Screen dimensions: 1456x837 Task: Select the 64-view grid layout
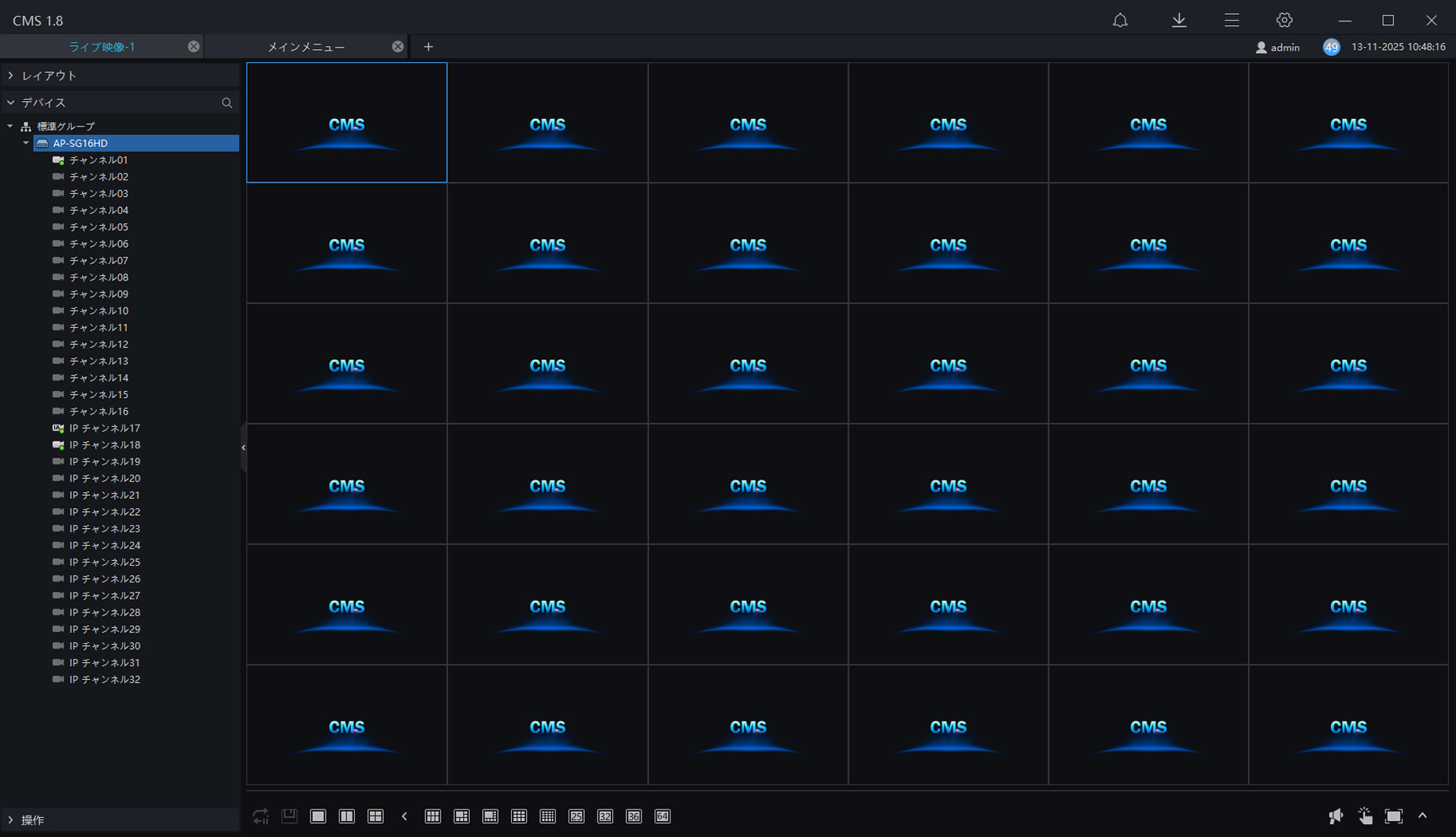[663, 816]
